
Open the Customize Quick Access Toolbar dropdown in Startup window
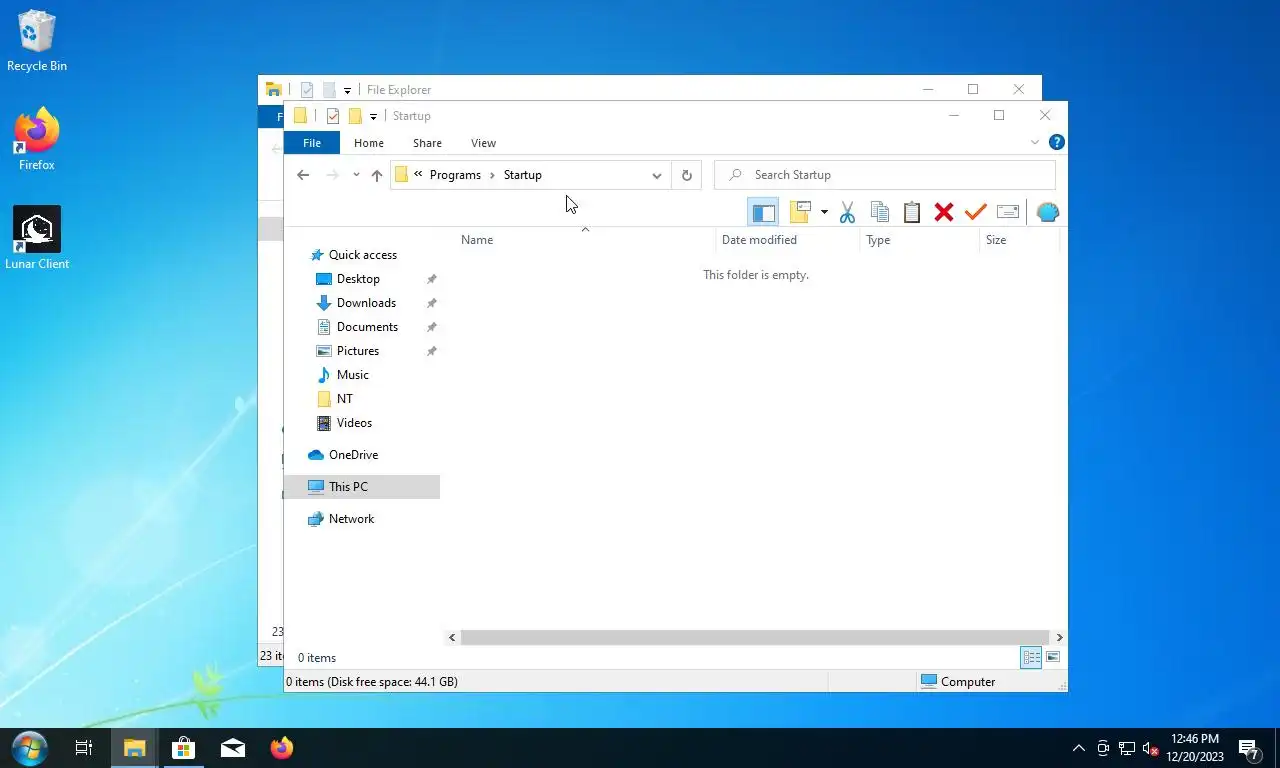[373, 117]
